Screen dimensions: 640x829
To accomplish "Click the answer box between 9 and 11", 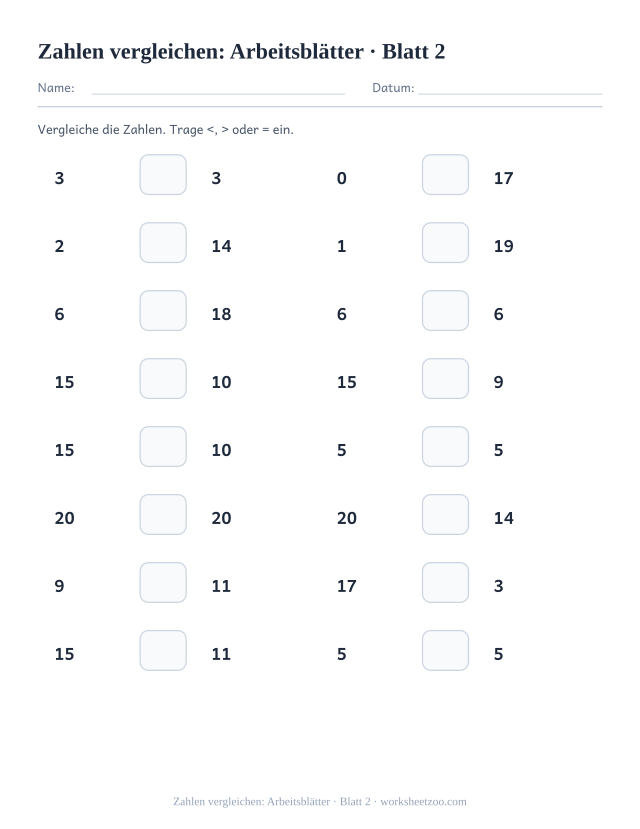I will point(163,583).
